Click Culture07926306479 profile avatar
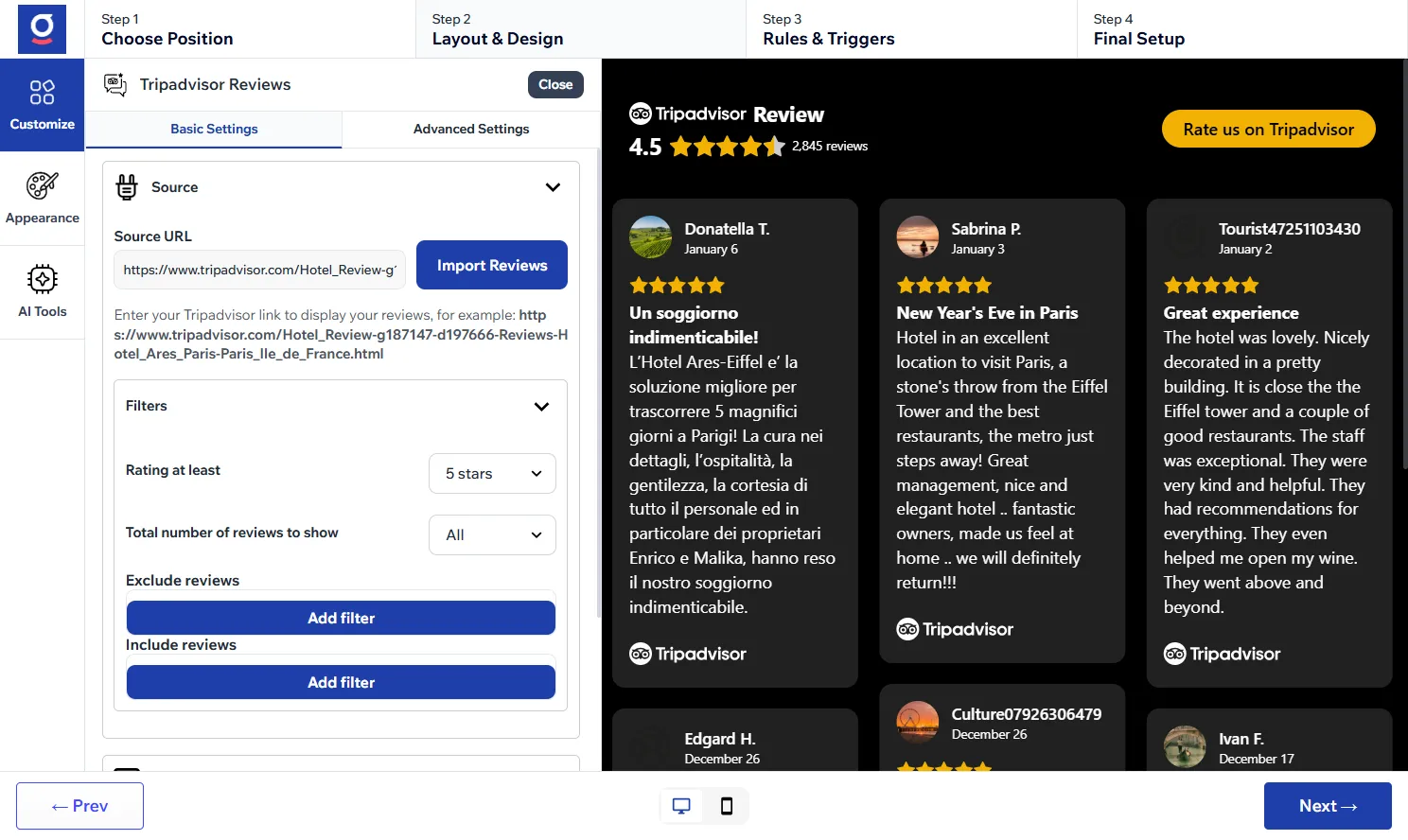 coord(917,723)
